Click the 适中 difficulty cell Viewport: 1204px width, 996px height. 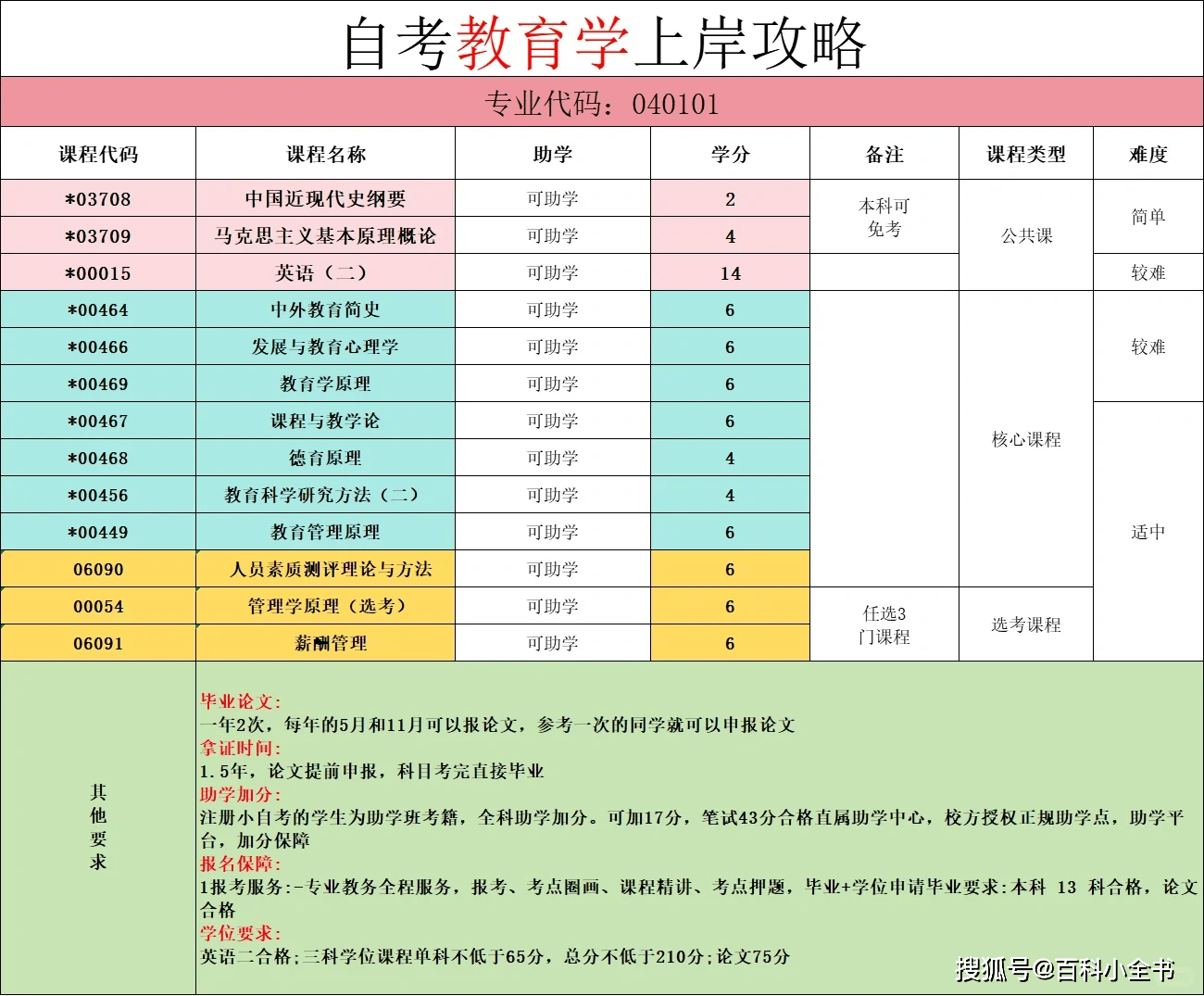tap(1148, 532)
